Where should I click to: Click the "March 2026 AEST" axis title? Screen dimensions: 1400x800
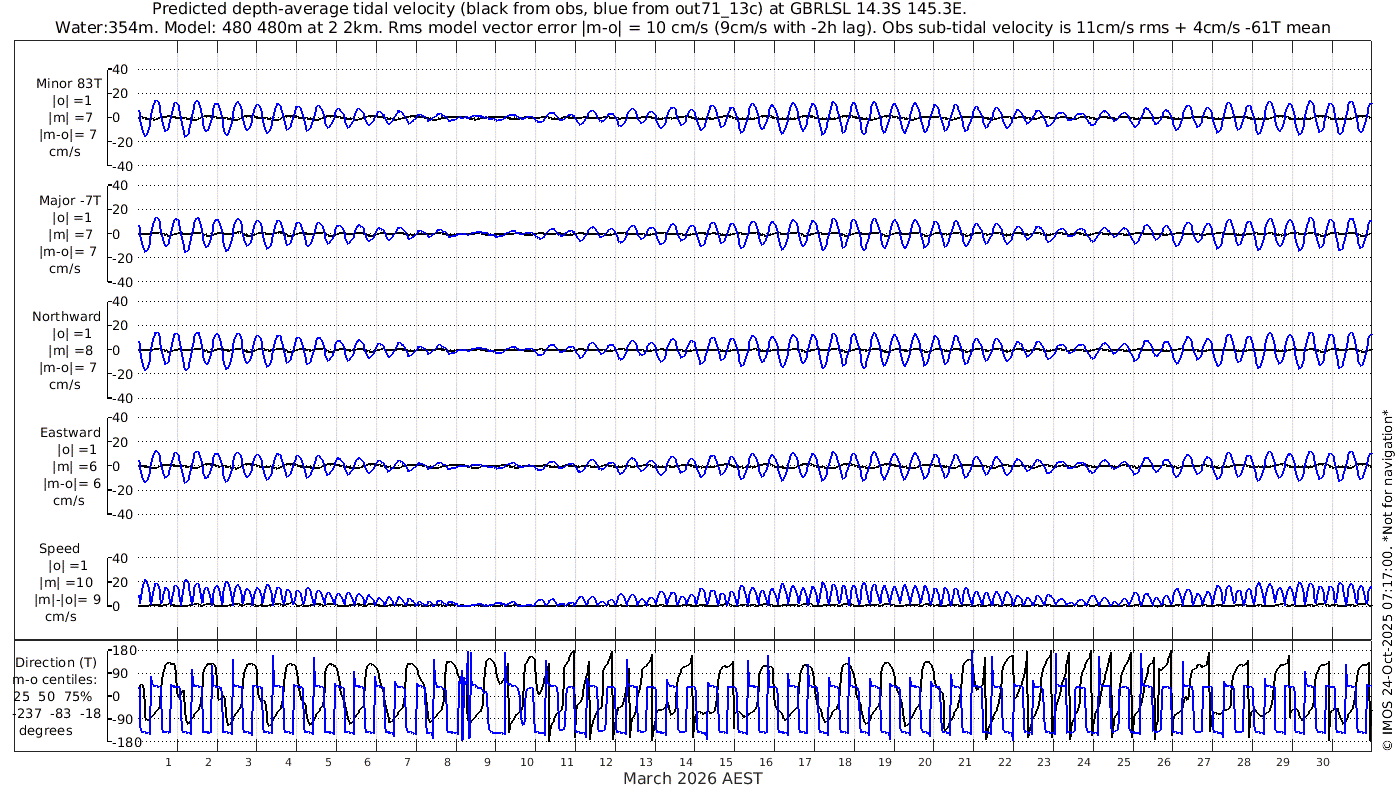[693, 779]
